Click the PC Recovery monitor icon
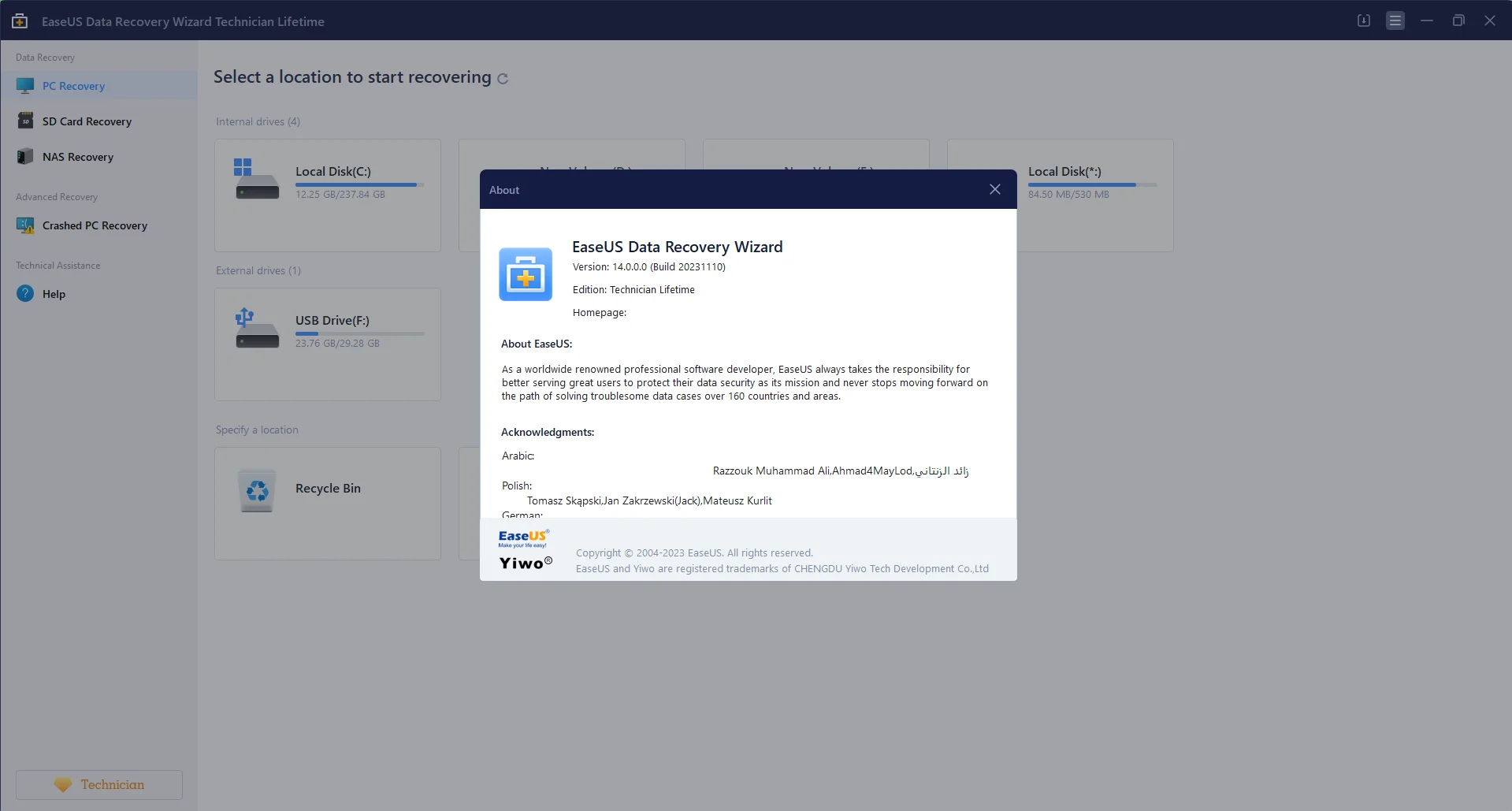Image resolution: width=1512 pixels, height=811 pixels. click(25, 85)
